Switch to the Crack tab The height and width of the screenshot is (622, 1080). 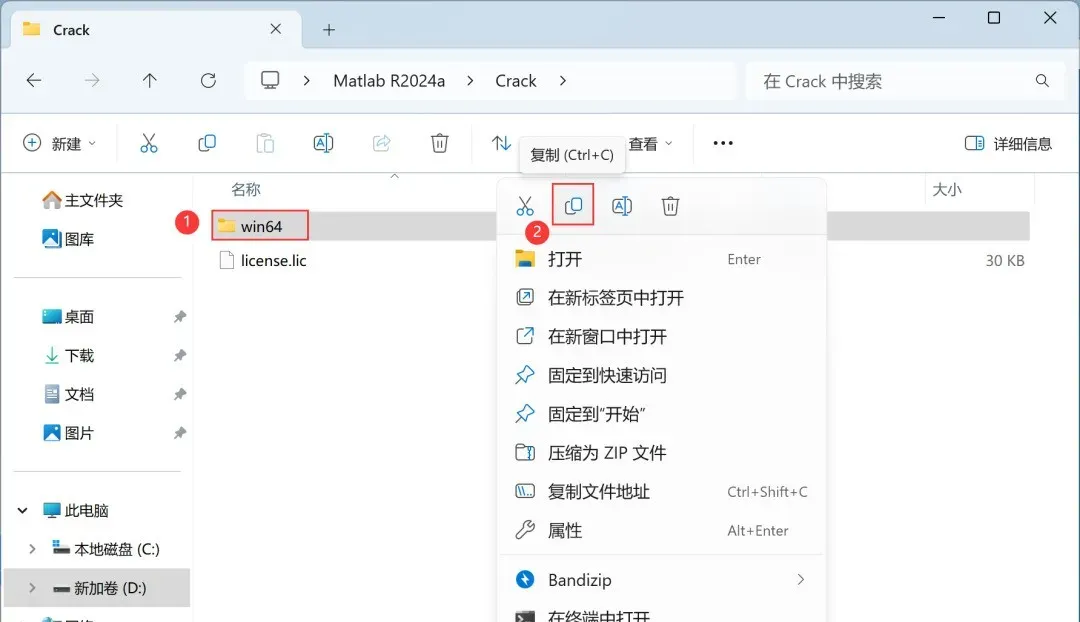pyautogui.click(x=156, y=30)
